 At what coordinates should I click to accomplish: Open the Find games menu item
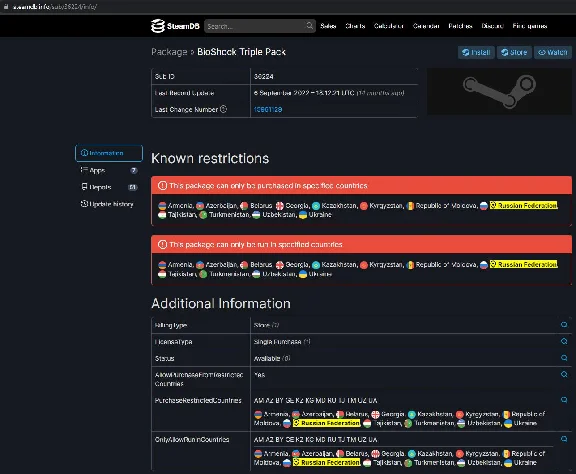click(x=530, y=26)
